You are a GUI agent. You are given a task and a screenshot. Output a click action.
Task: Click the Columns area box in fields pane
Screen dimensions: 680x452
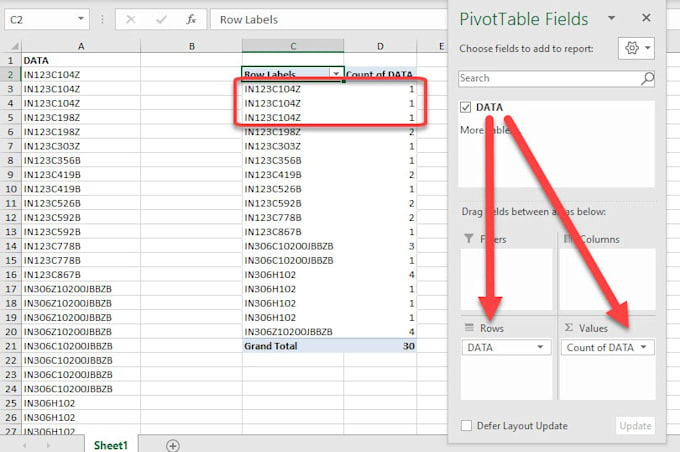(608, 279)
